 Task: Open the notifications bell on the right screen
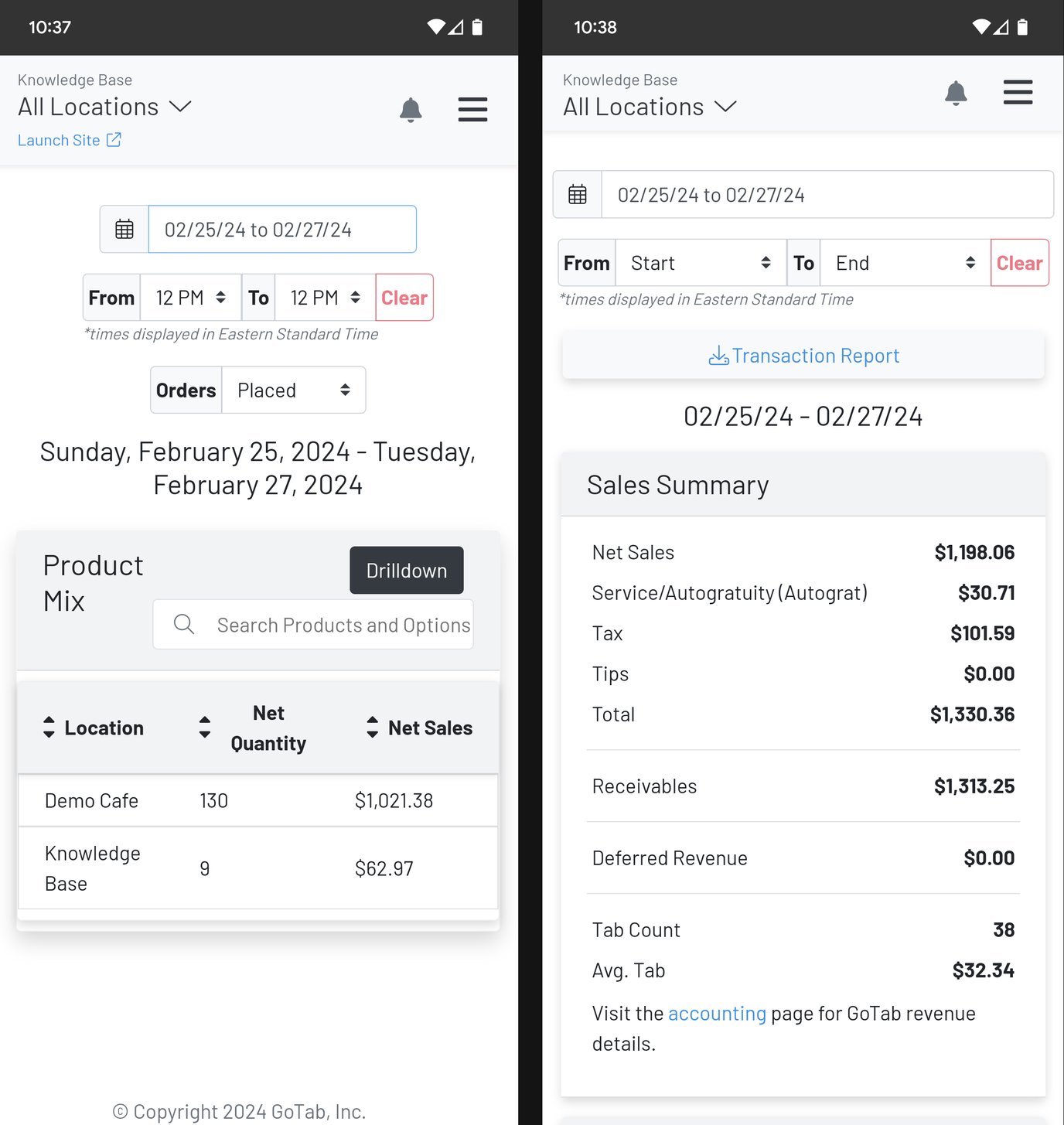[x=956, y=93]
